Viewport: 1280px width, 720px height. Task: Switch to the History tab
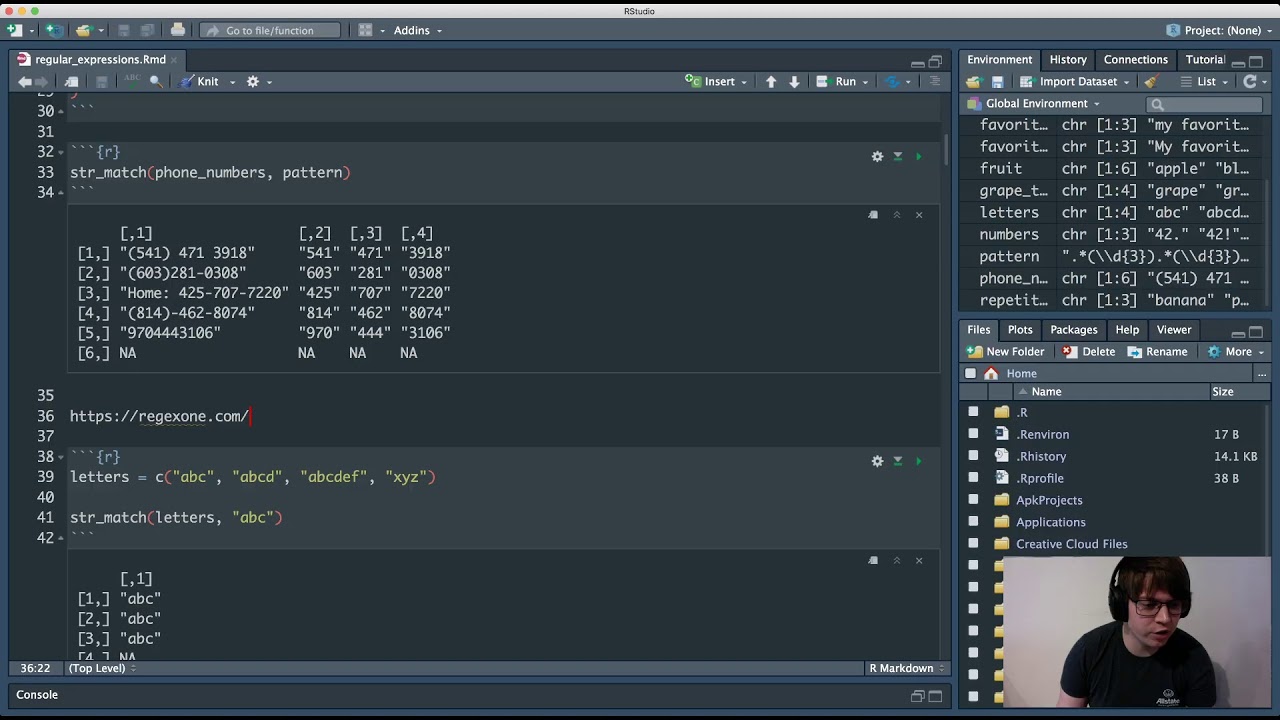click(x=1068, y=60)
